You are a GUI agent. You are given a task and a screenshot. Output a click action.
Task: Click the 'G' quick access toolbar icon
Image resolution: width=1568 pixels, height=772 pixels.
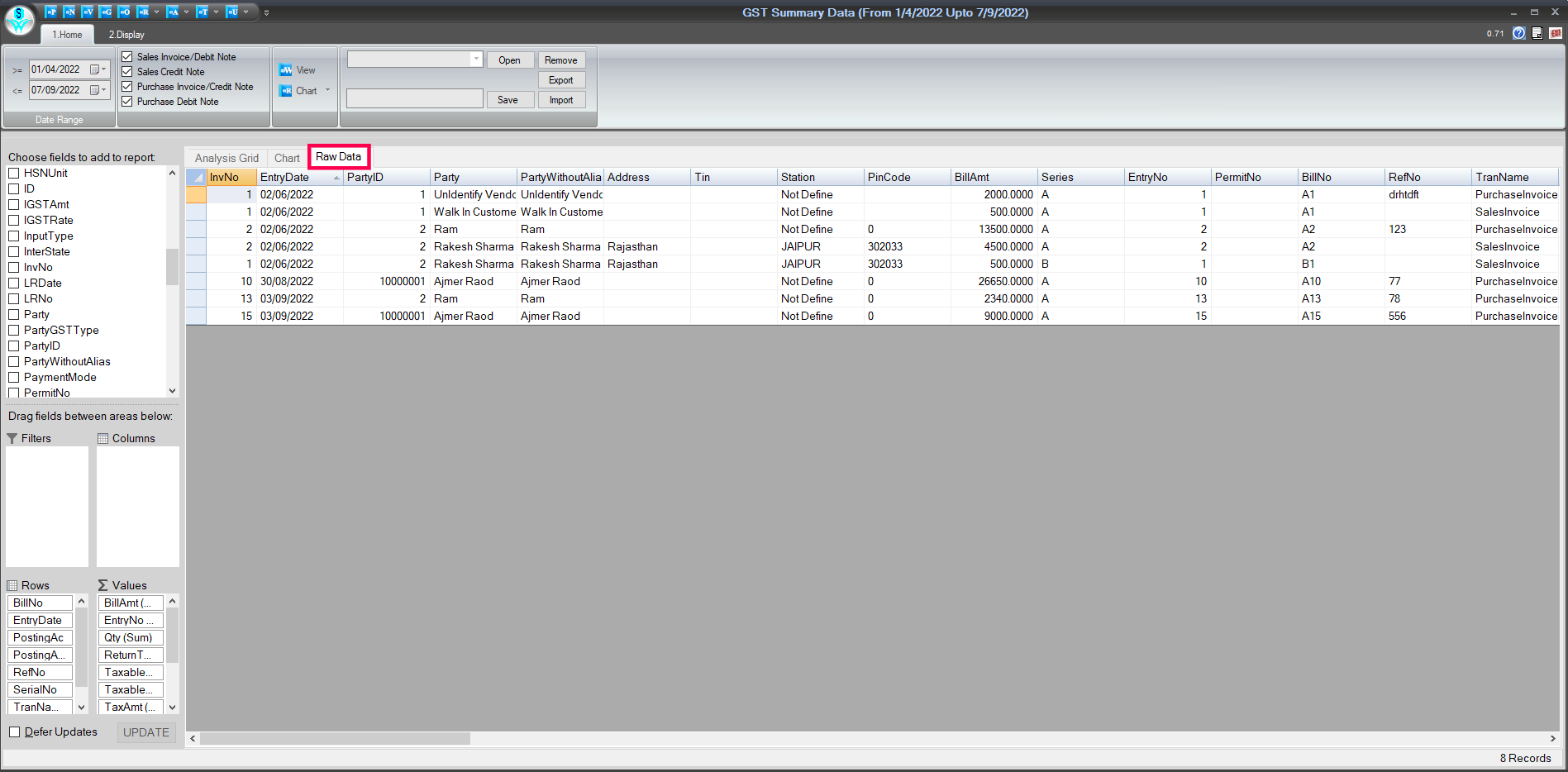pyautogui.click(x=105, y=12)
